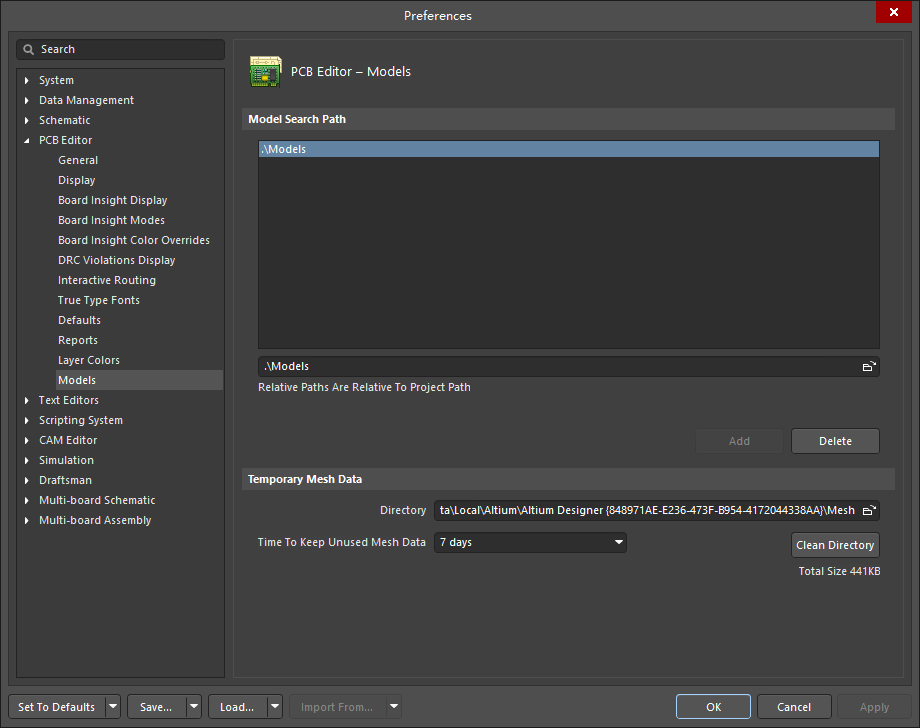Select General under PCB Editor
The width and height of the screenshot is (920, 728).
point(78,160)
